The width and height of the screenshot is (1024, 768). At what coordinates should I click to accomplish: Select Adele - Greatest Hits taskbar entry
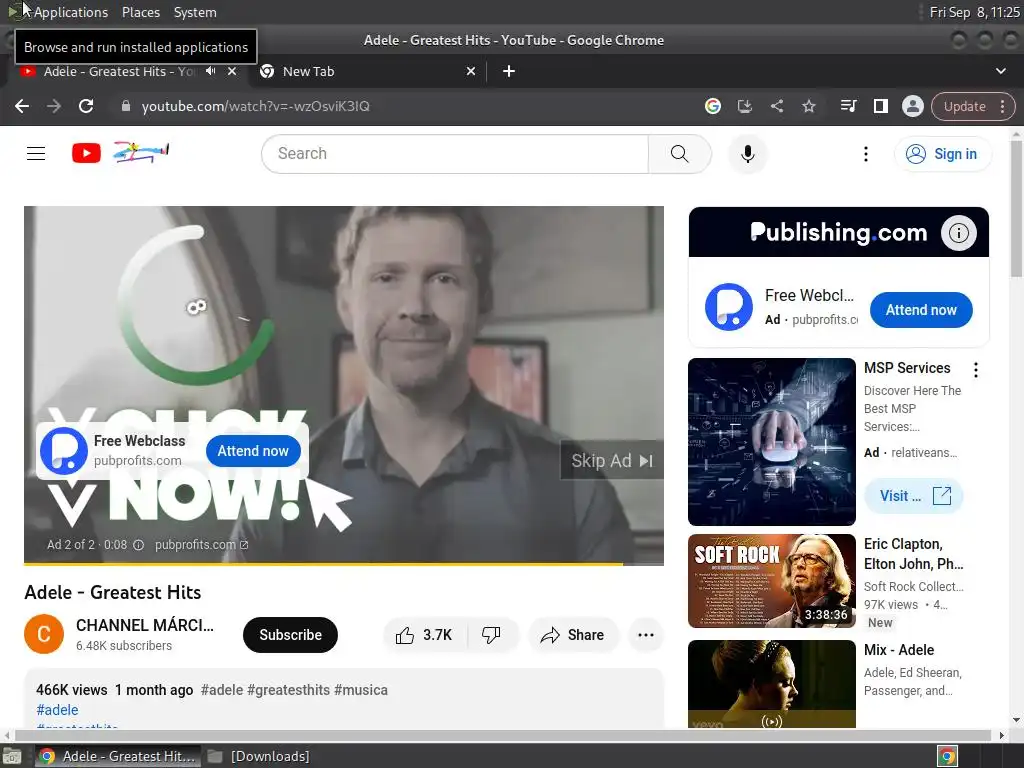pos(118,756)
